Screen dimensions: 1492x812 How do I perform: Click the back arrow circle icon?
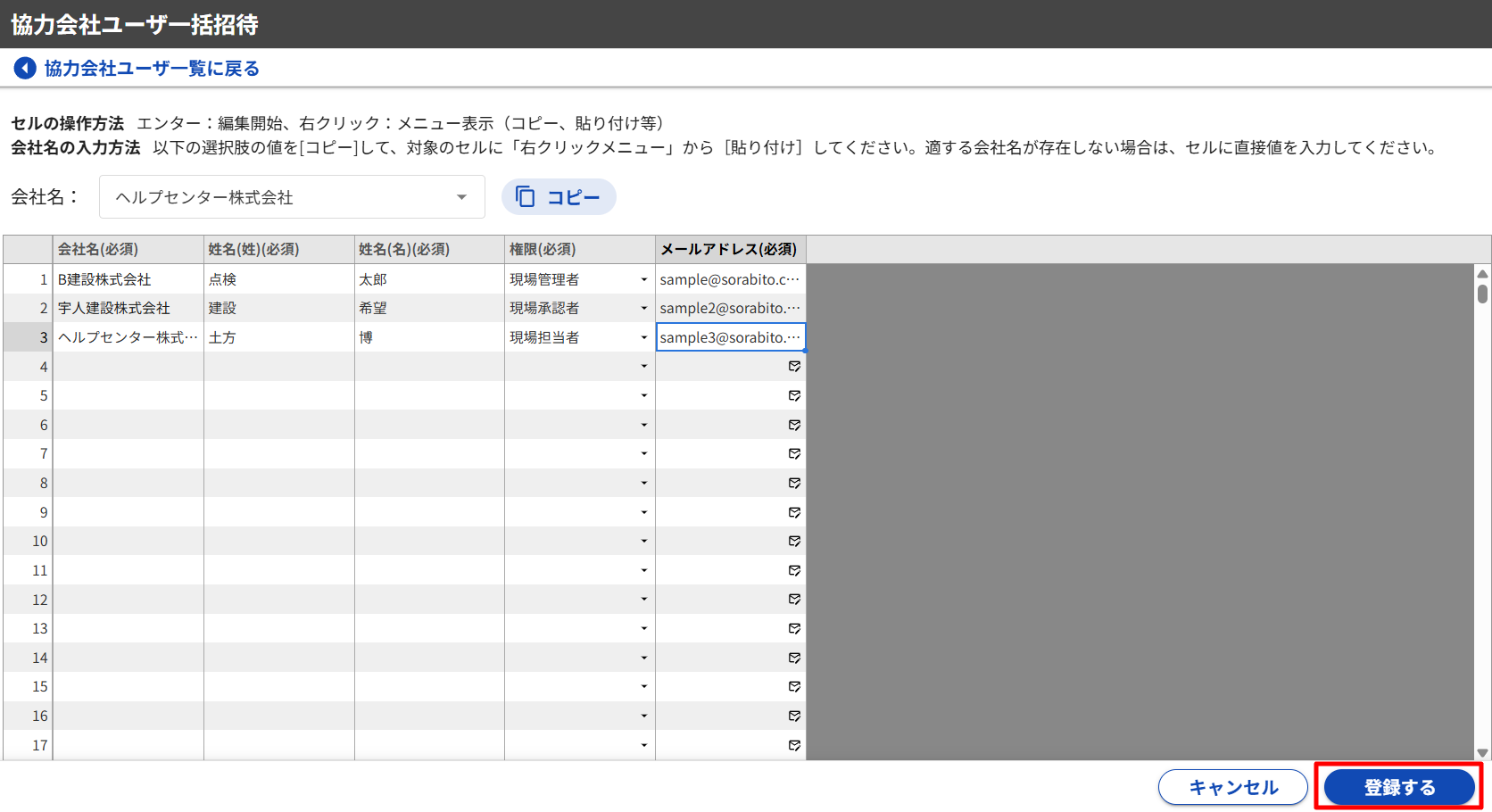click(25, 69)
